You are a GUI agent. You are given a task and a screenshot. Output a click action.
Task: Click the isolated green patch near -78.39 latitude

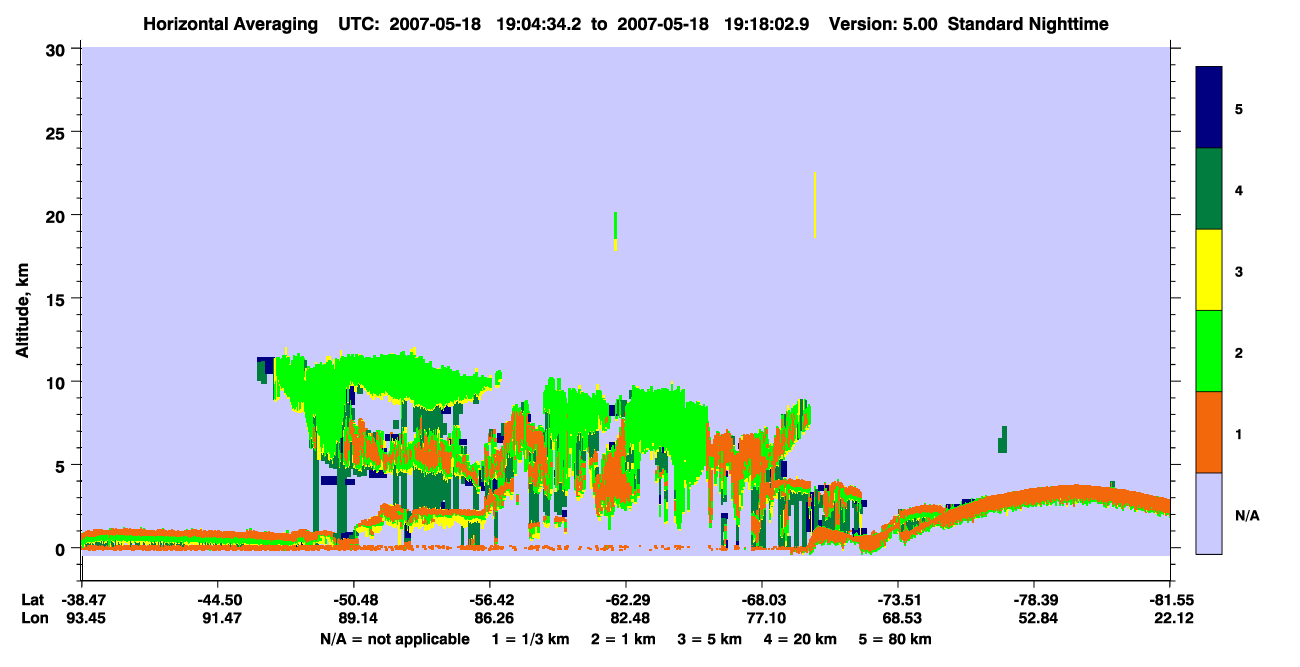(x=1002, y=439)
